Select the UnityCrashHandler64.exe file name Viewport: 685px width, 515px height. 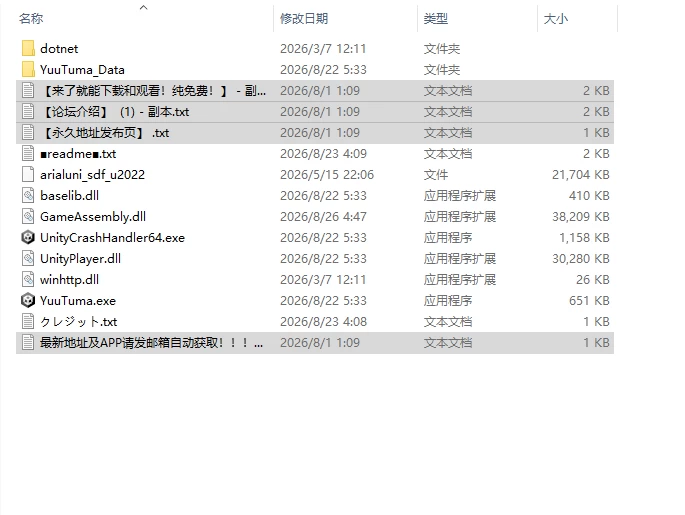click(112, 238)
